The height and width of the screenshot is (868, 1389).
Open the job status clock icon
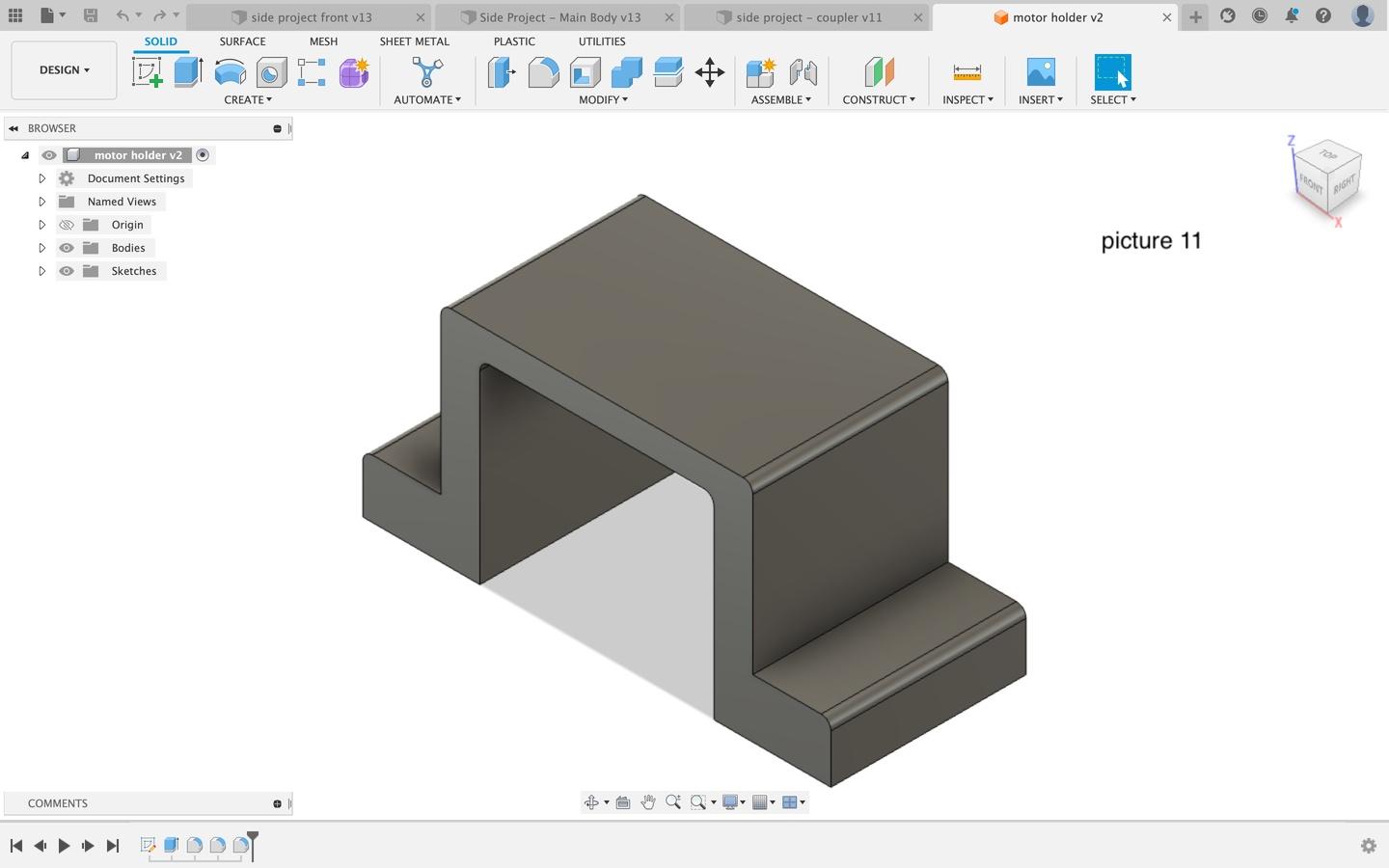point(1260,15)
